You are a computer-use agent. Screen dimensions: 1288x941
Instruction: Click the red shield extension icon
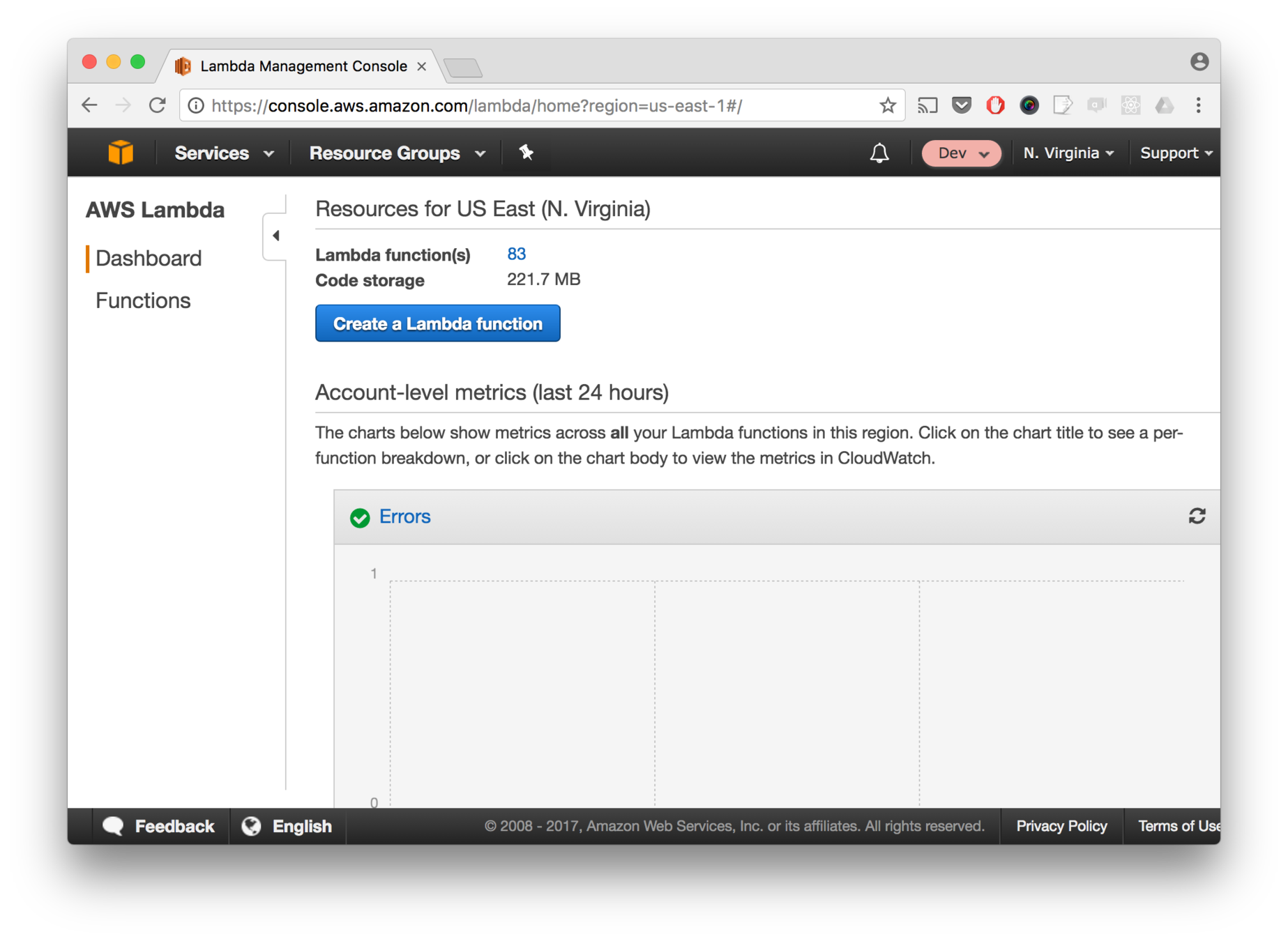[x=995, y=105]
